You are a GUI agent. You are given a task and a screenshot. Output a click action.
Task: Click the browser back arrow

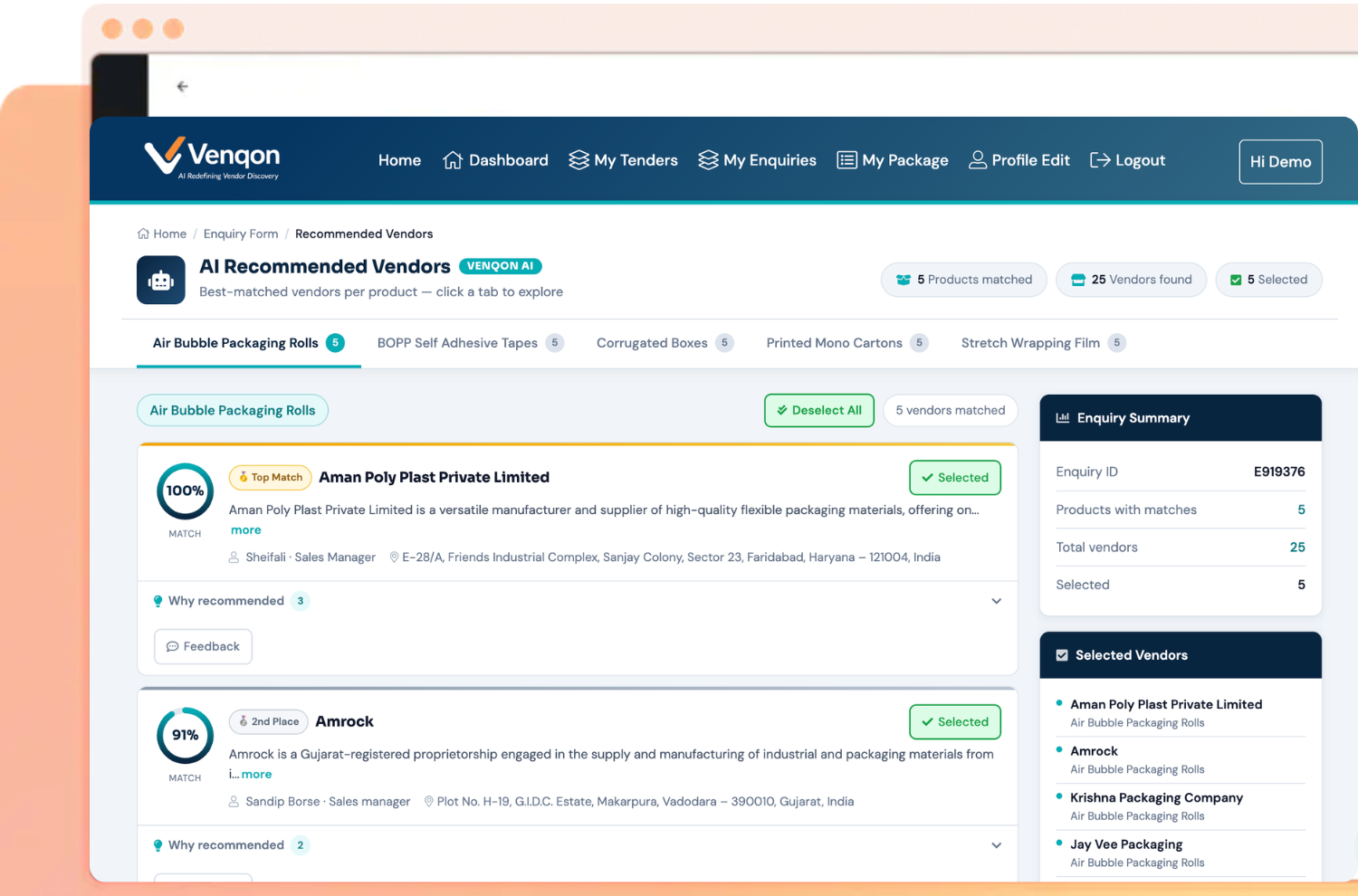tap(182, 87)
